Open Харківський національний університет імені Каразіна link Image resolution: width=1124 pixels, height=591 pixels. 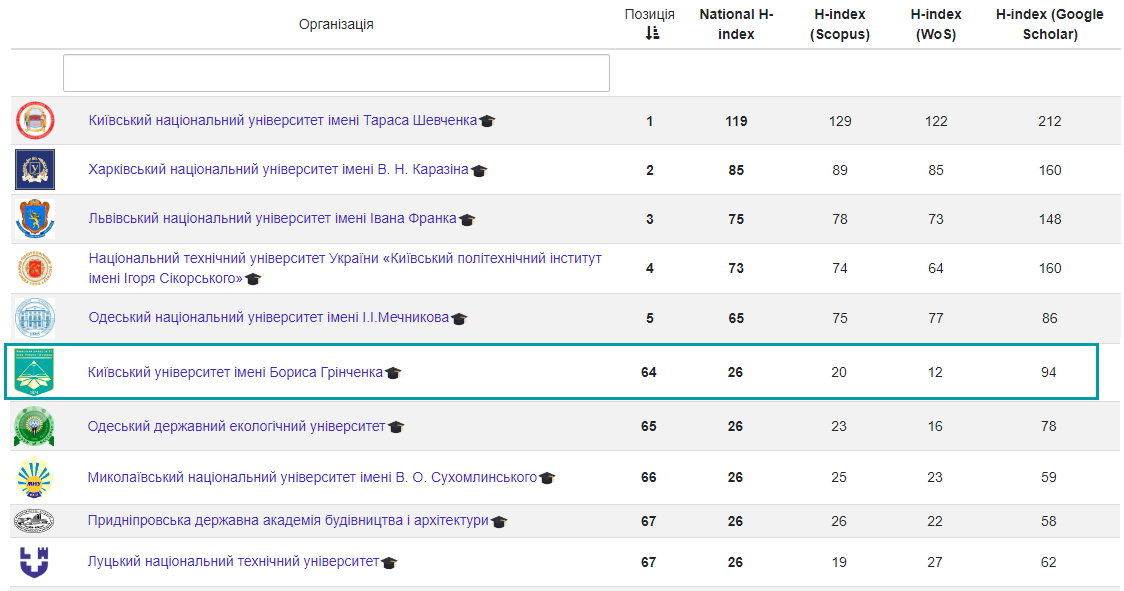[278, 170]
